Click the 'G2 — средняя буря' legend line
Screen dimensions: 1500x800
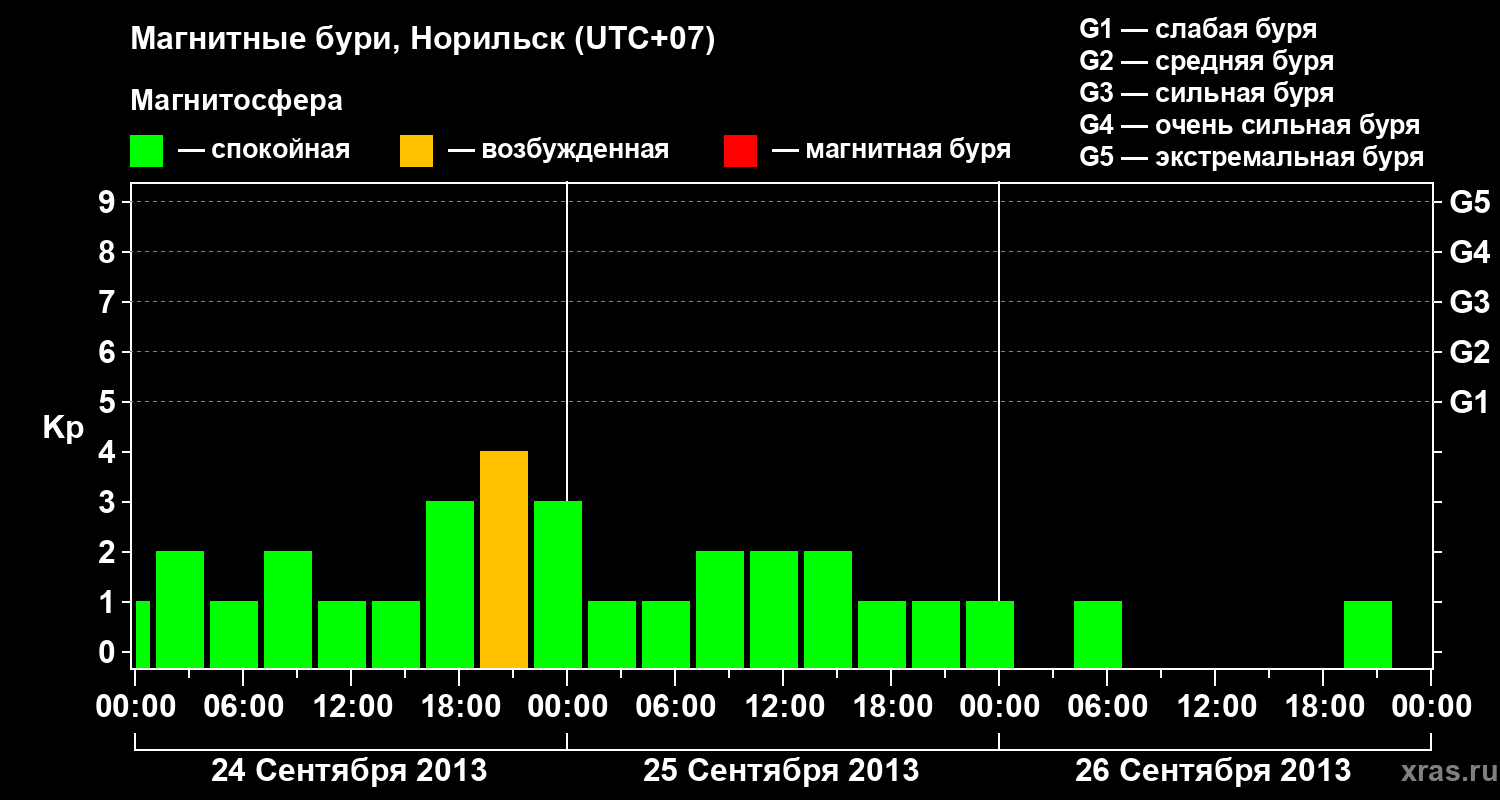pyautogui.click(x=1206, y=61)
